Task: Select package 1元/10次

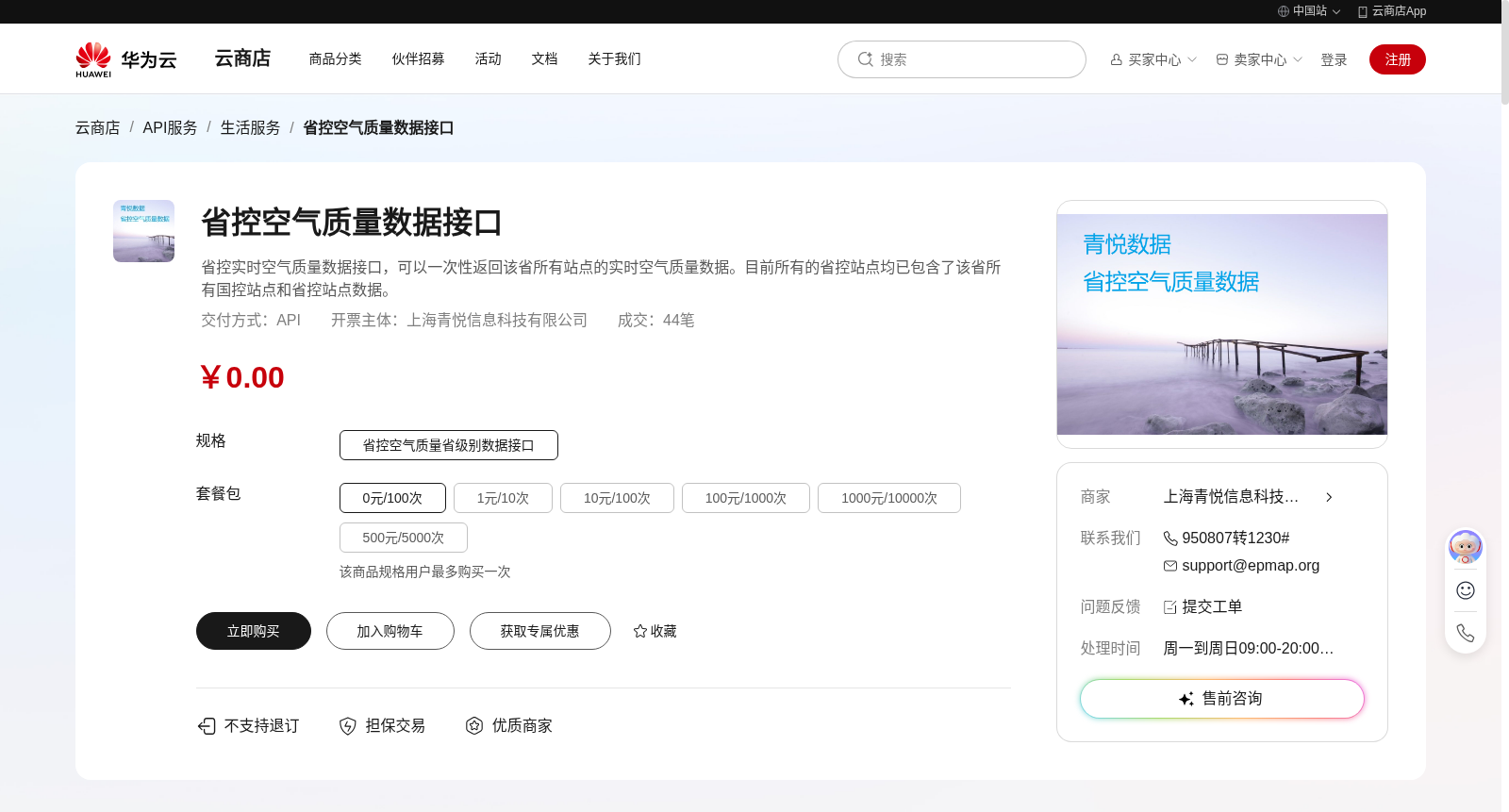Action: (x=503, y=498)
